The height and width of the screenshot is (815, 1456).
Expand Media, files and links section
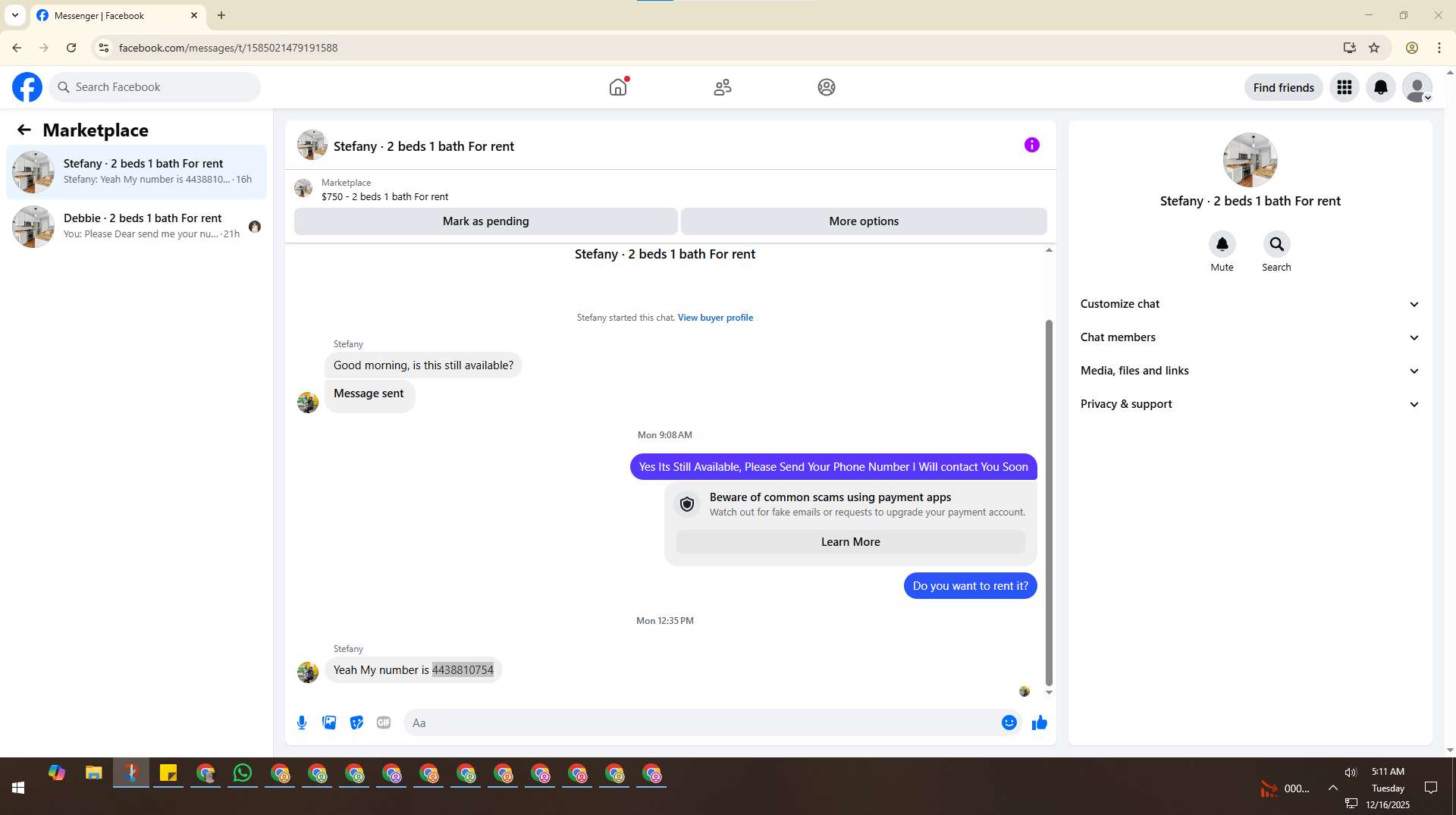[1250, 371]
